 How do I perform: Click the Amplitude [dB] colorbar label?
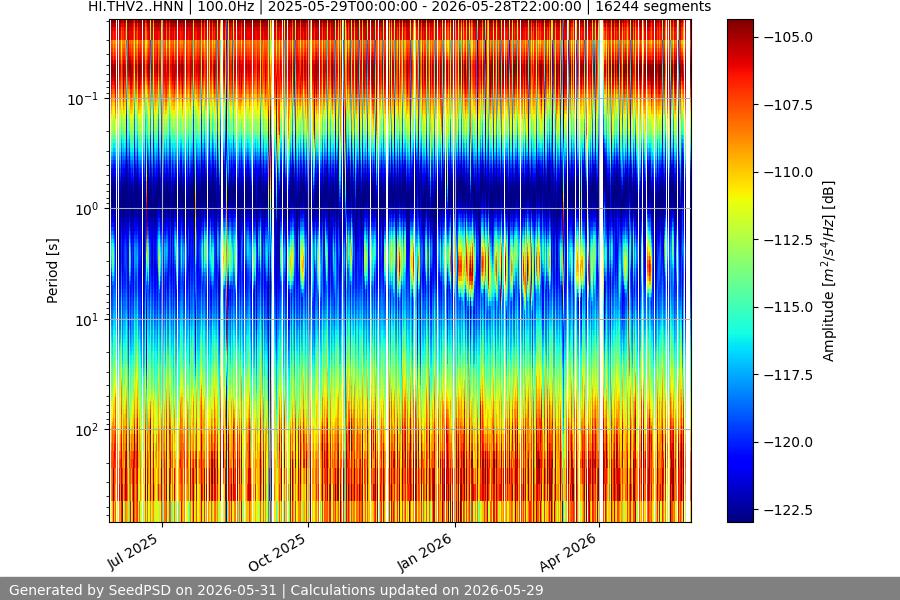point(828,271)
